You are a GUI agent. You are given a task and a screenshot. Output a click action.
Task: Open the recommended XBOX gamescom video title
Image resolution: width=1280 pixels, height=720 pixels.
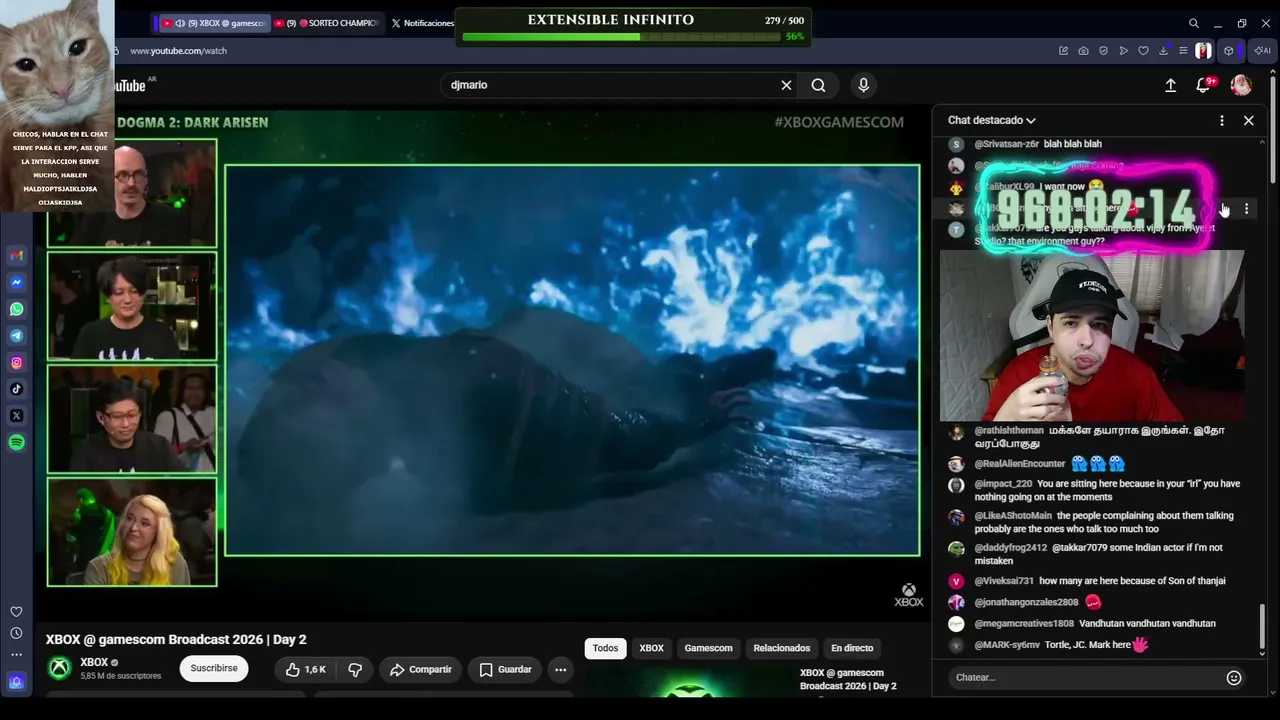pyautogui.click(x=848, y=680)
